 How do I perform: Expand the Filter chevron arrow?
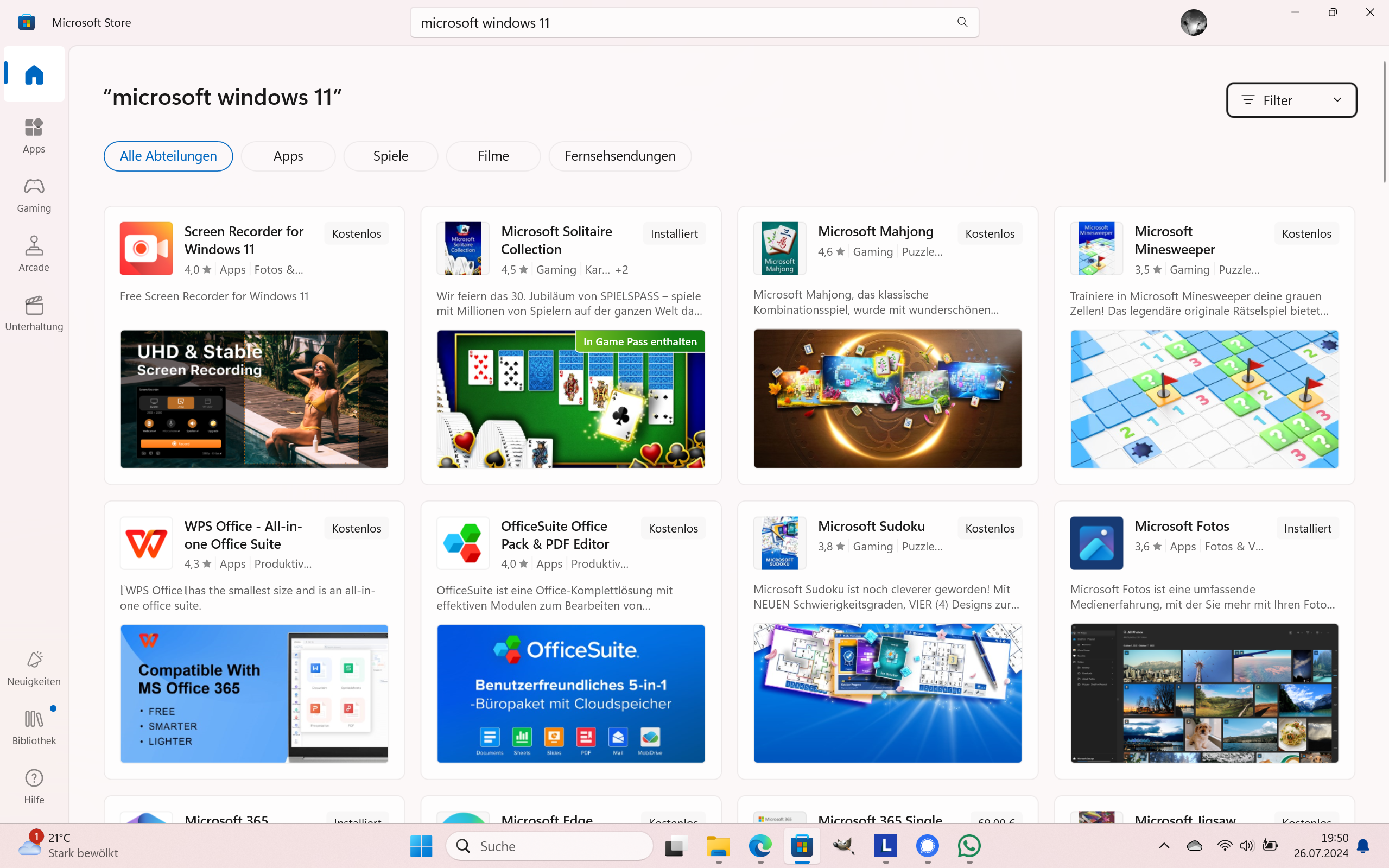pyautogui.click(x=1337, y=100)
